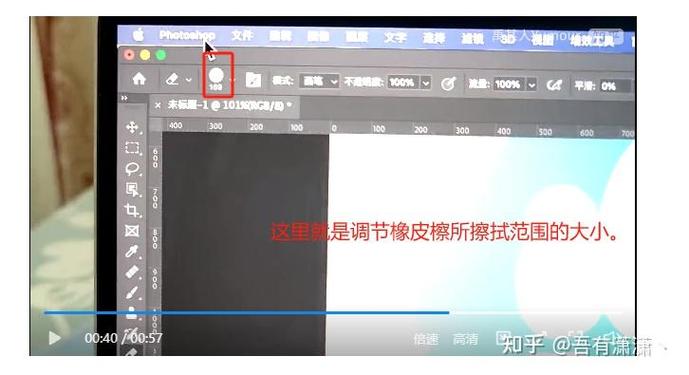Screen dimensions: 689x375
Task: Click the 平滑 0% smoothing field
Action: click(x=615, y=86)
